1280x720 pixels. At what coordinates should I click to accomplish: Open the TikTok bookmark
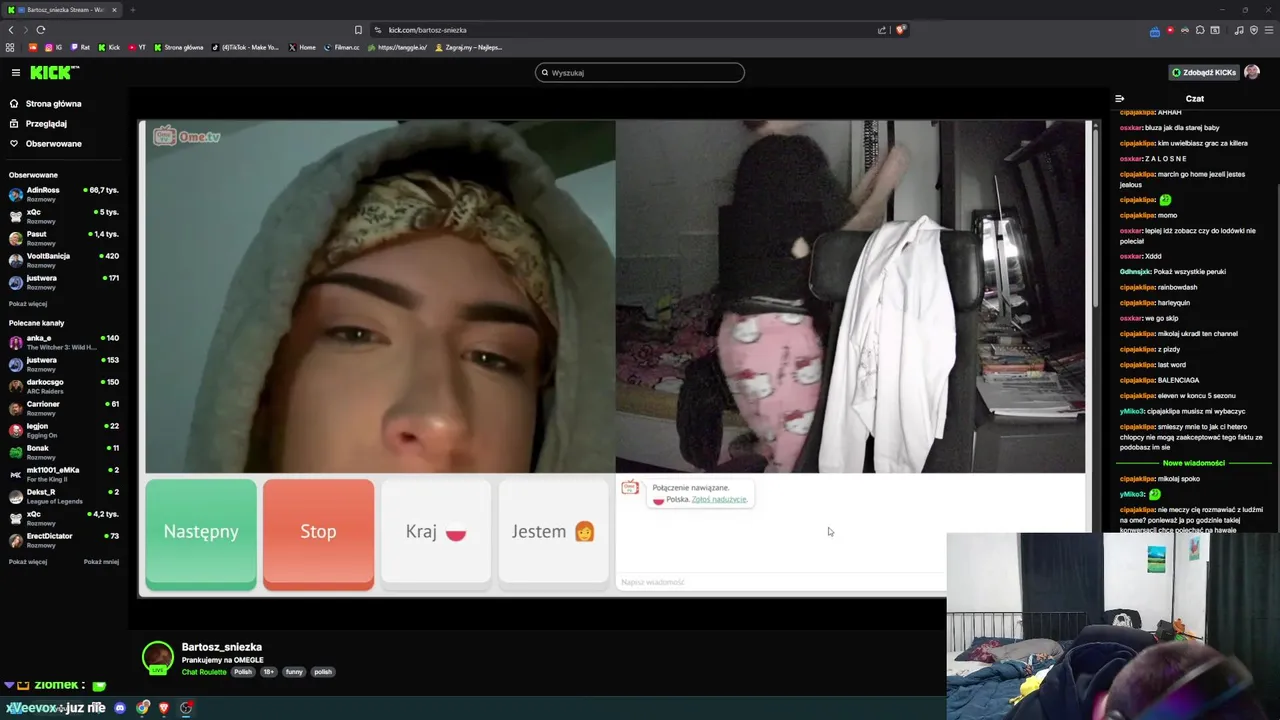[245, 47]
